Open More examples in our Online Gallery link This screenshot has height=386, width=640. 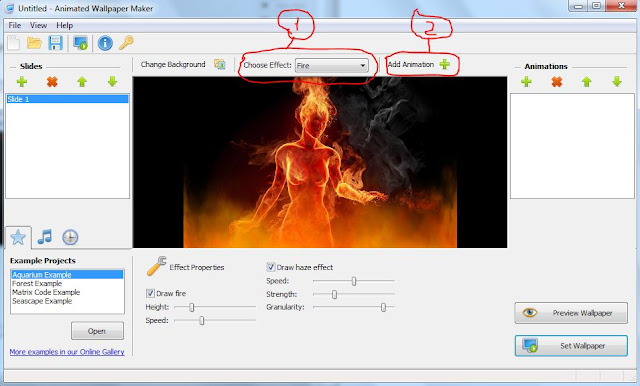click(x=67, y=352)
